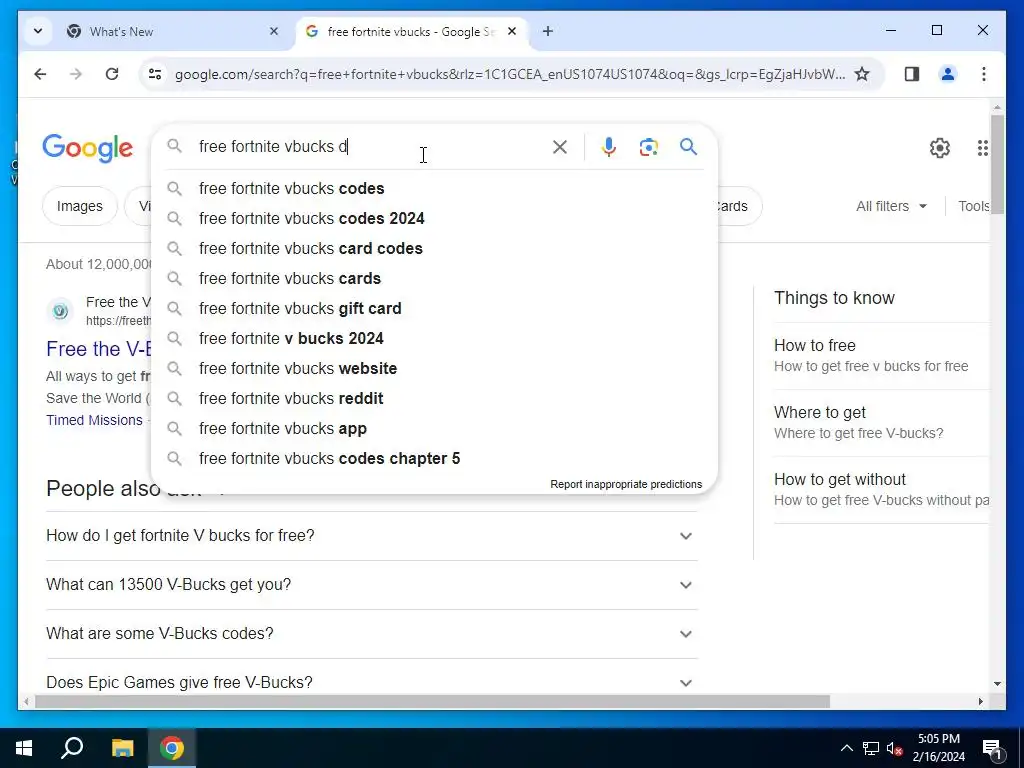
Task: Choose suggestion 'free fortnite vbucks codes 2024'
Action: (x=434, y=219)
